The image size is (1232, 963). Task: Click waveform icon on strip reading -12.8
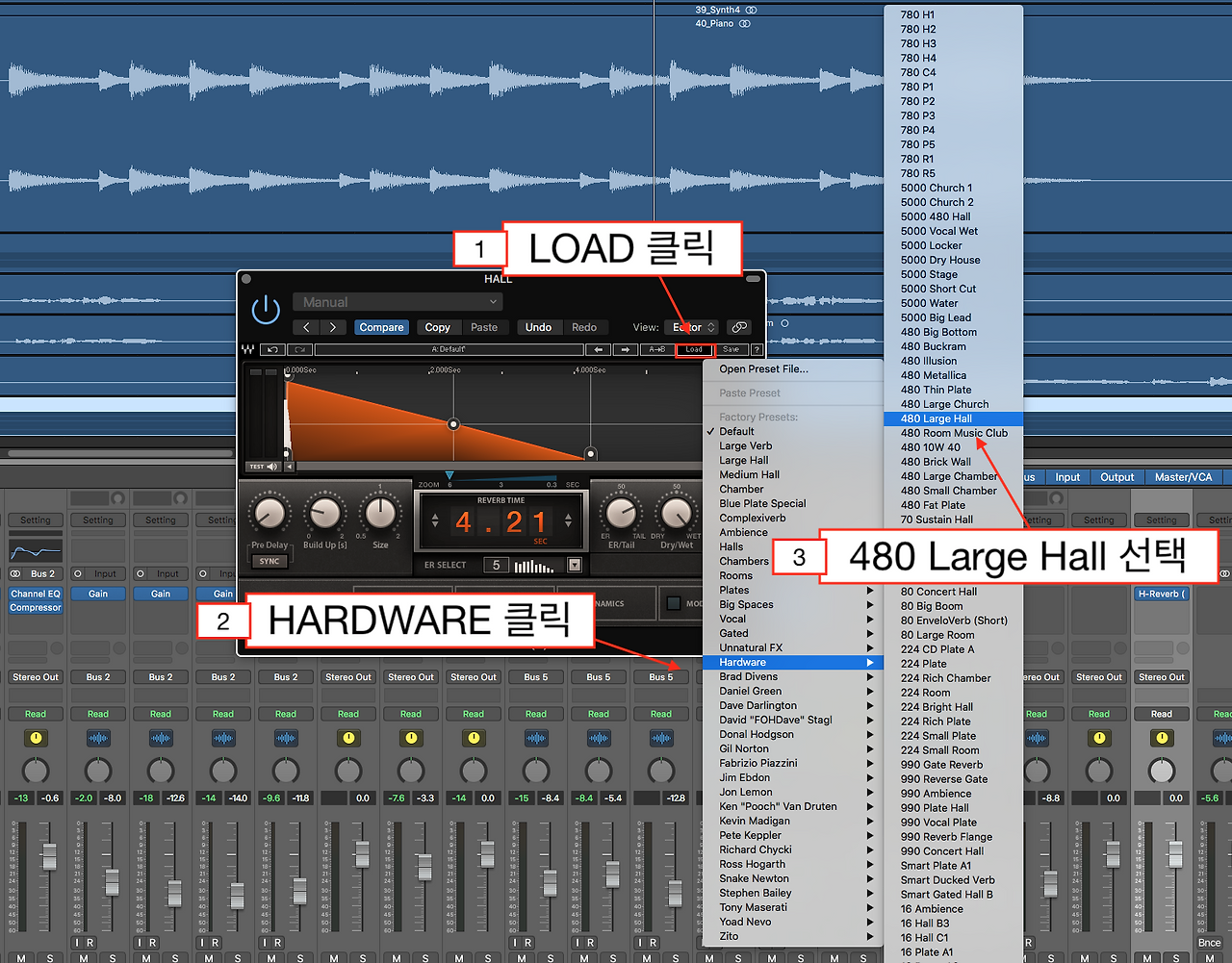tap(661, 738)
